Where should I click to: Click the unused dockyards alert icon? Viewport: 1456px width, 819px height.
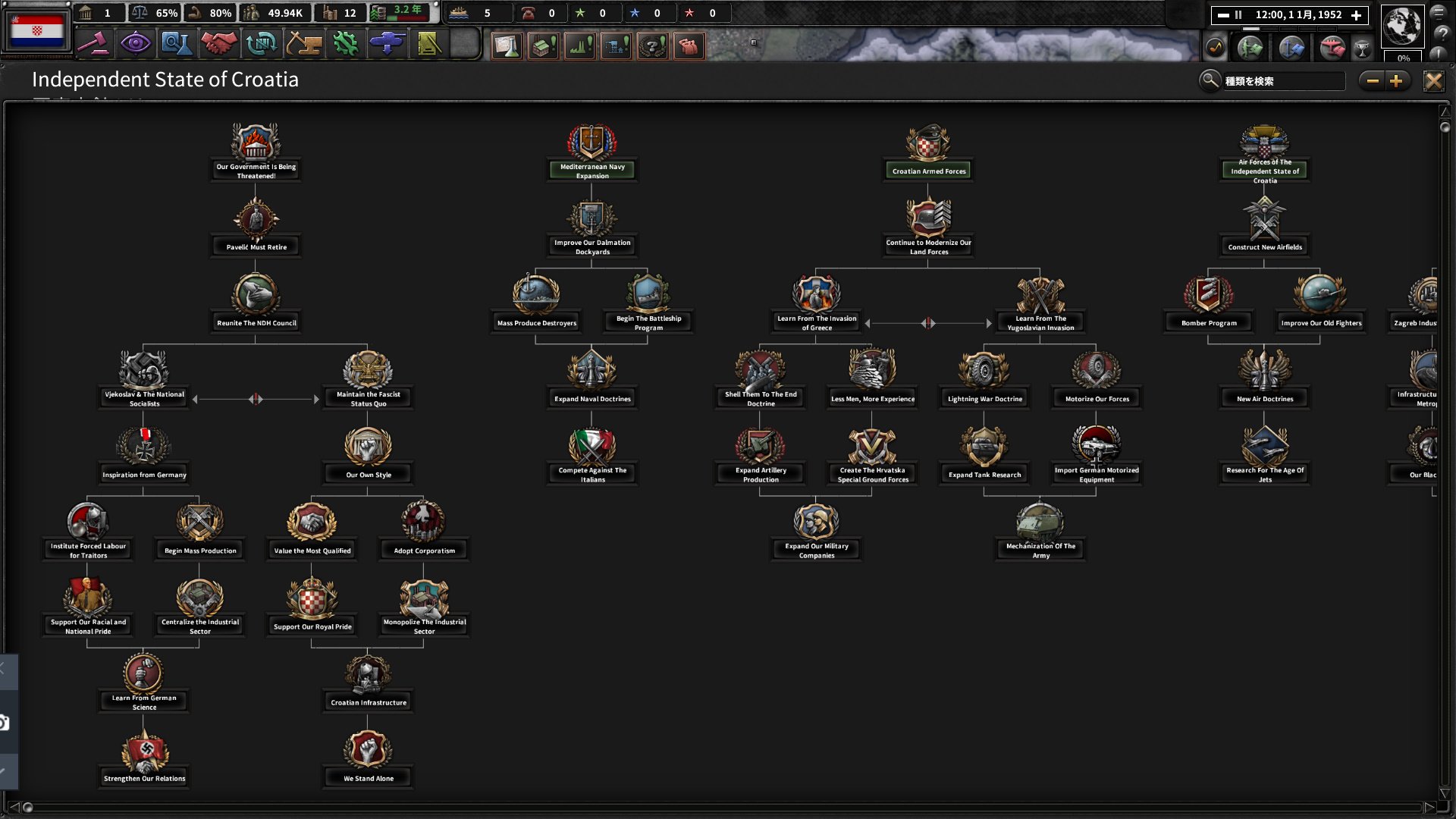pos(616,46)
